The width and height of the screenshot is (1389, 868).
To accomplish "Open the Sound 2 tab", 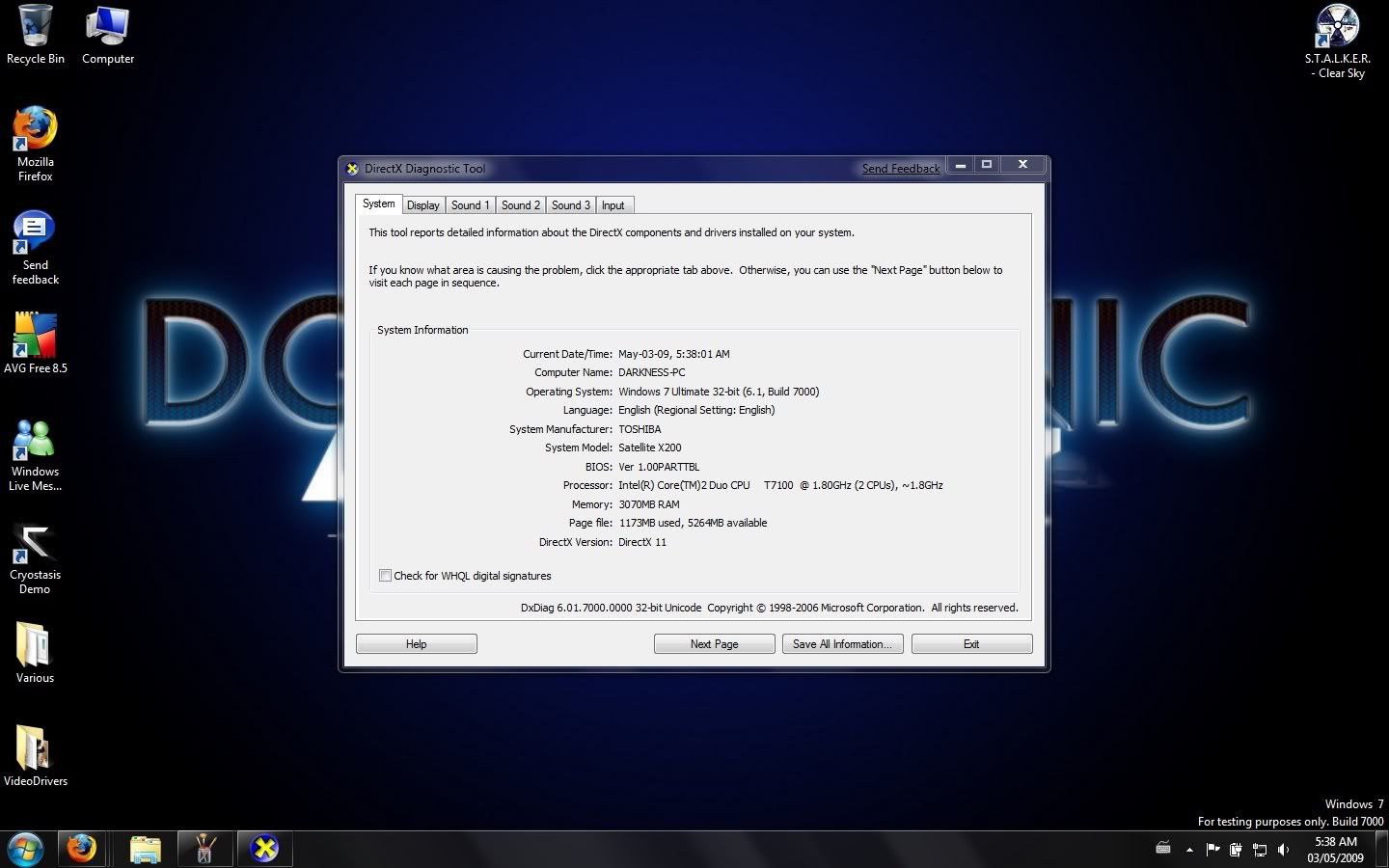I will 521,205.
